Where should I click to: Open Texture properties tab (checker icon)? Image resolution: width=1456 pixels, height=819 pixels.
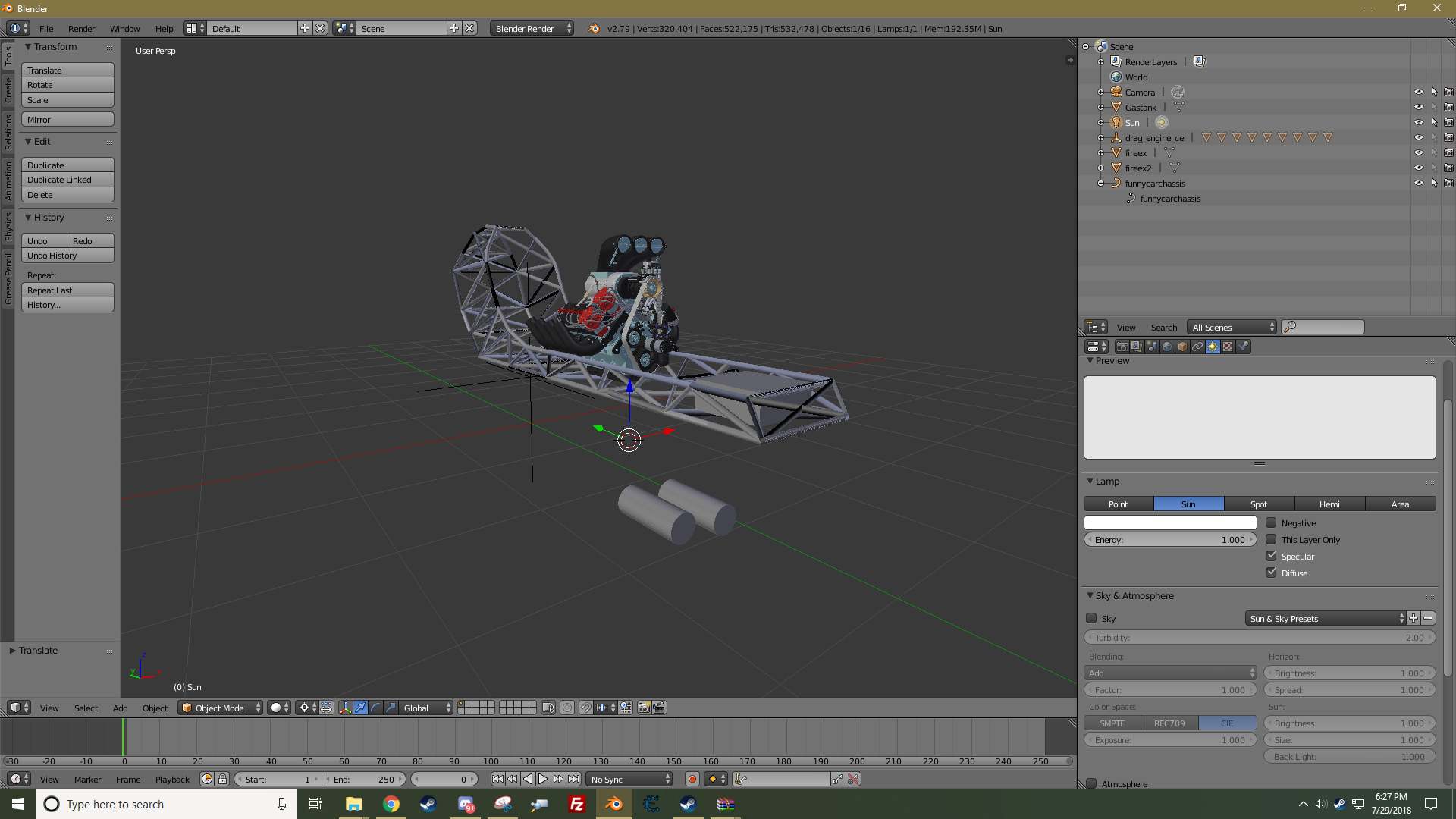coord(1228,347)
